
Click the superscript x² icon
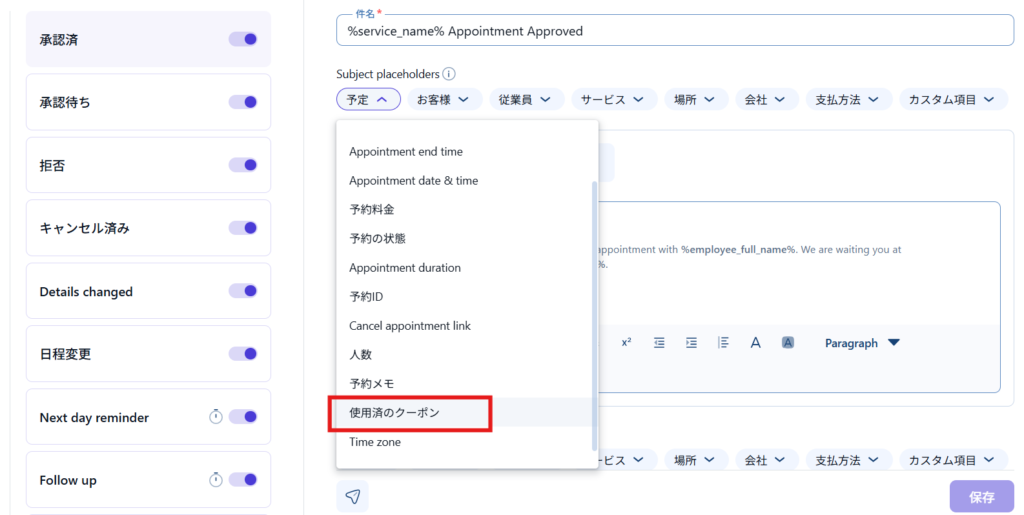click(x=626, y=343)
